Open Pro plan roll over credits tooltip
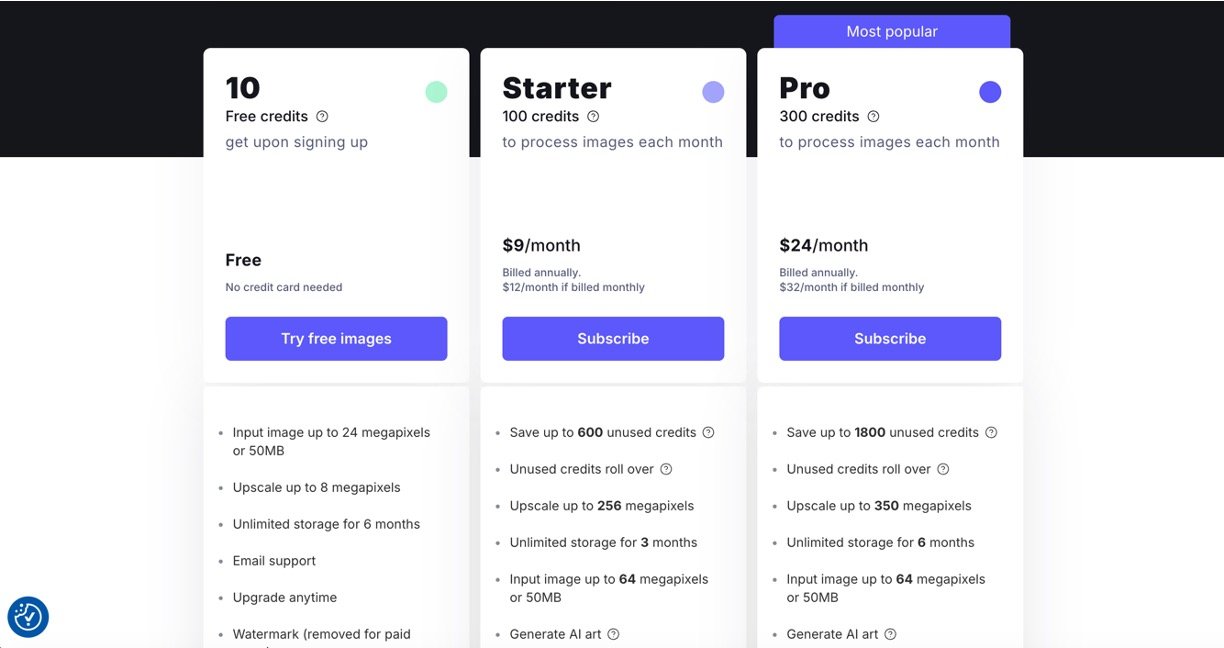Viewport: 1224px width, 648px height. coord(943,469)
